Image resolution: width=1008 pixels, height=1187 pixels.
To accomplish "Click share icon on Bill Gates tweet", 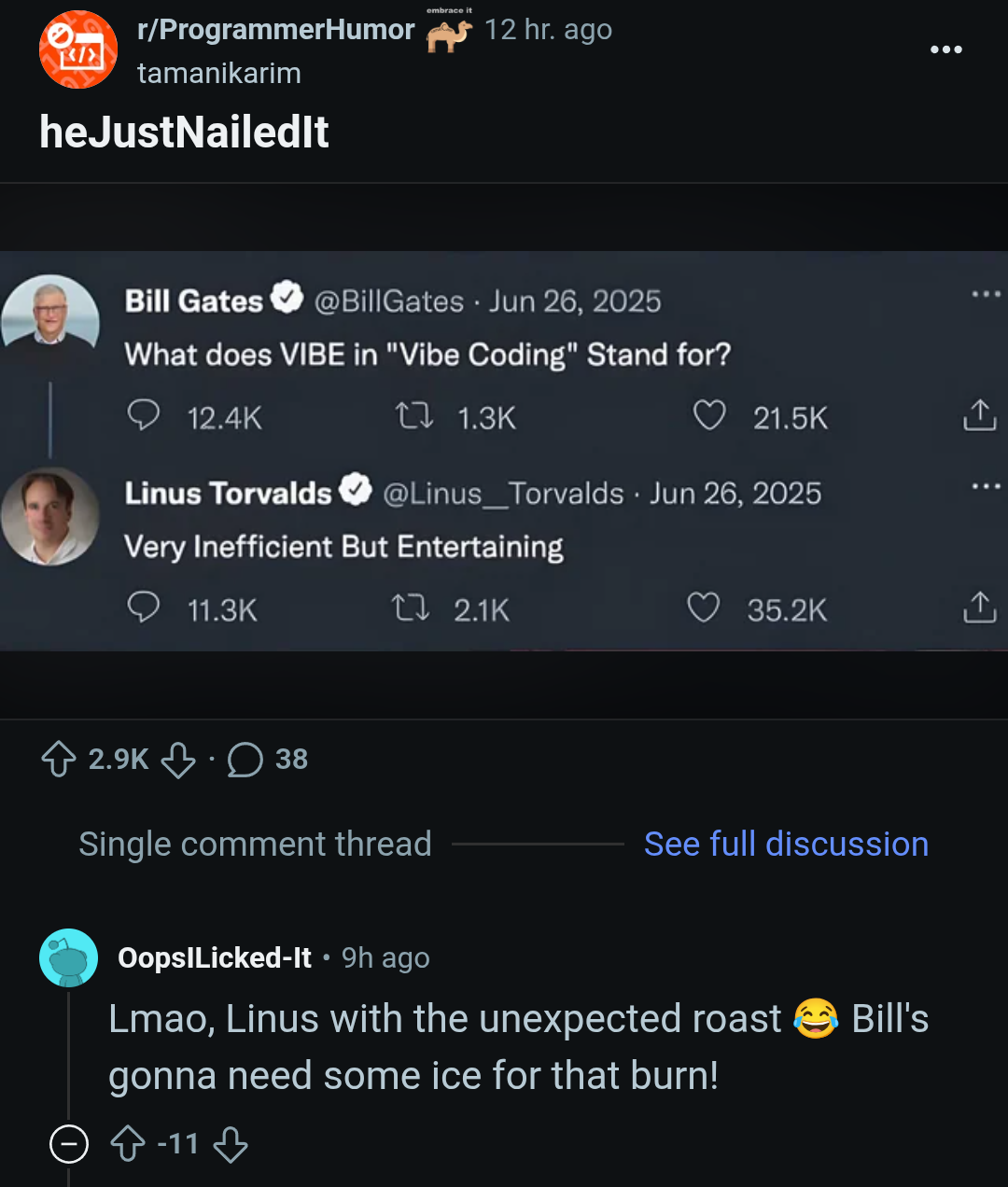I will [x=979, y=415].
